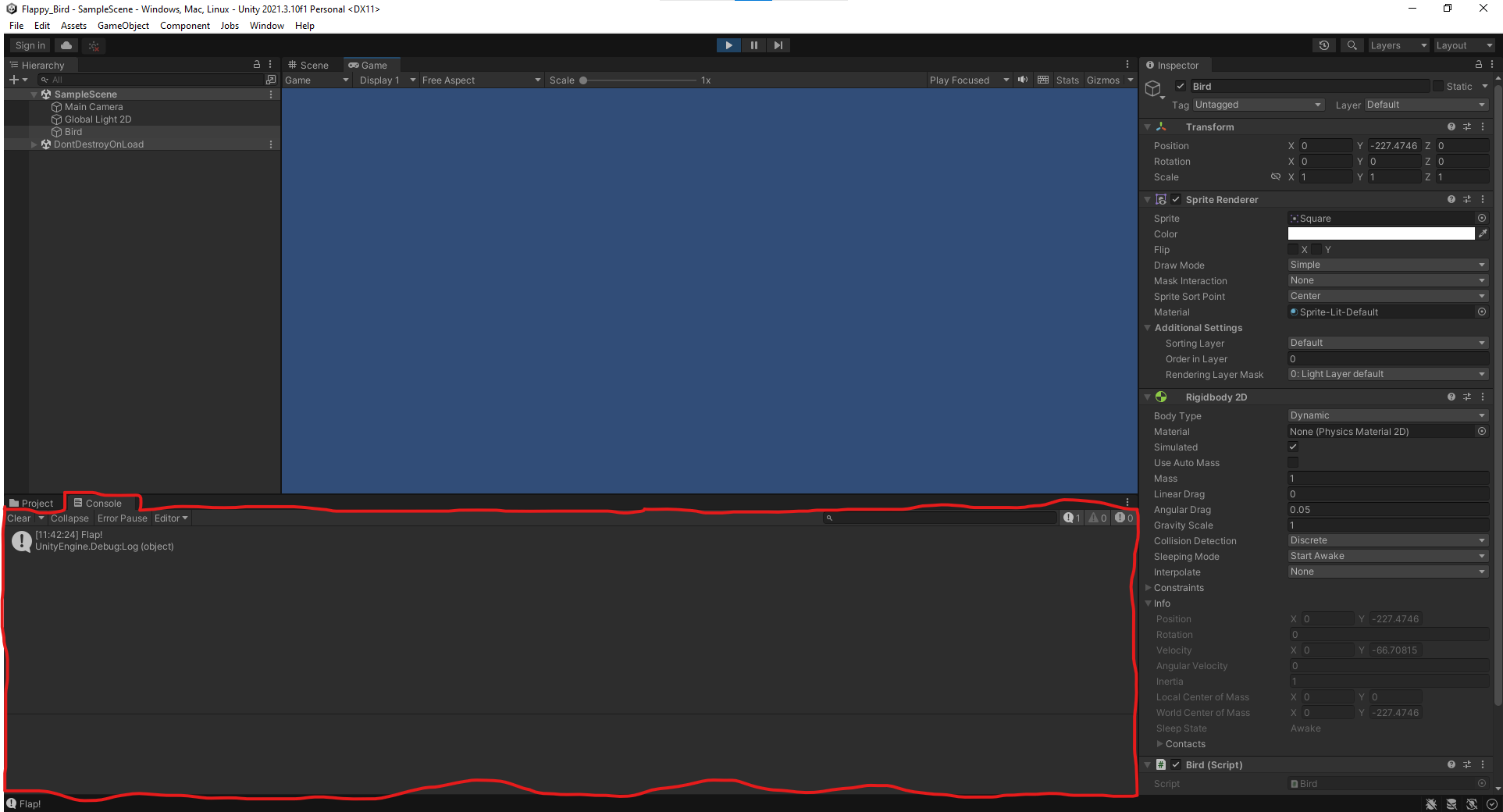Open the Layer dropdown showing Default
Viewport: 1503px width, 812px height.
point(1426,105)
